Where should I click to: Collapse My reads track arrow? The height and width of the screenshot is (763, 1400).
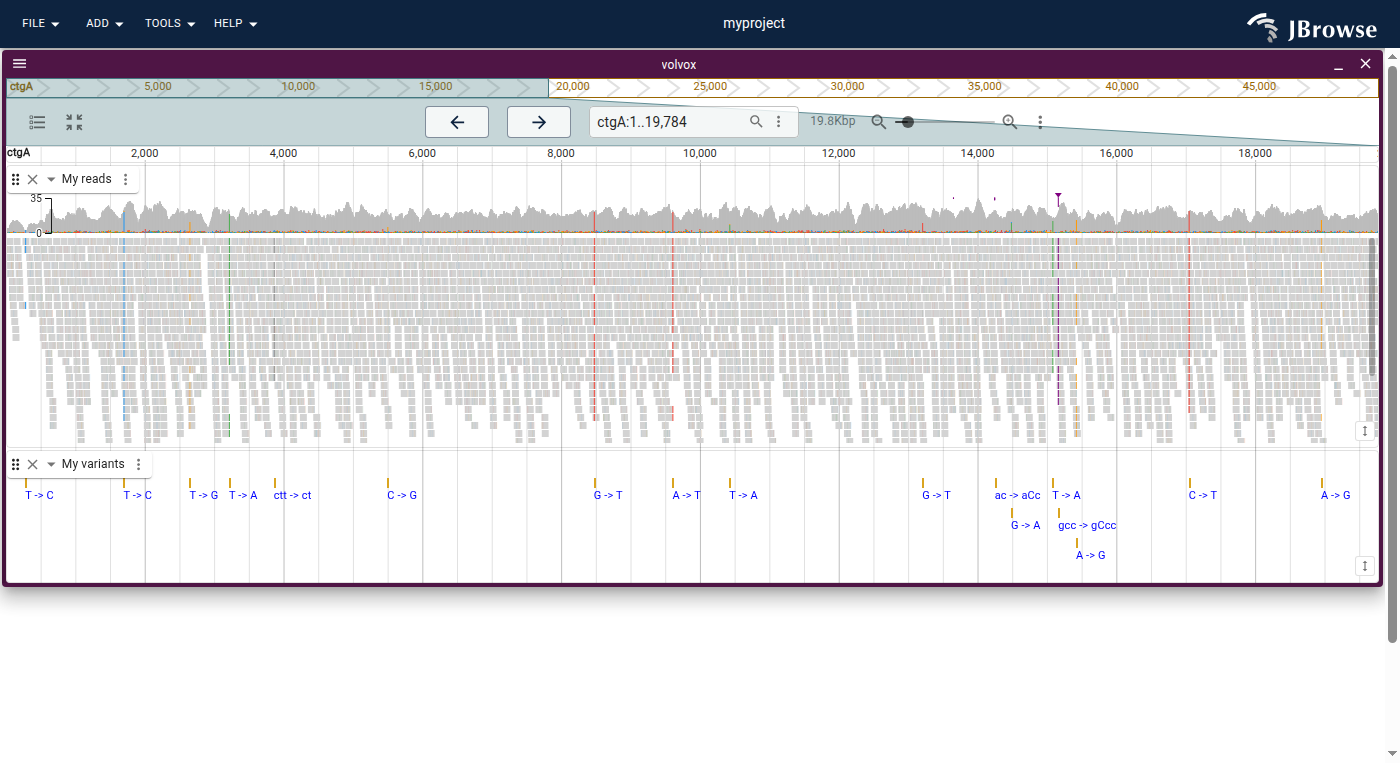coord(51,180)
